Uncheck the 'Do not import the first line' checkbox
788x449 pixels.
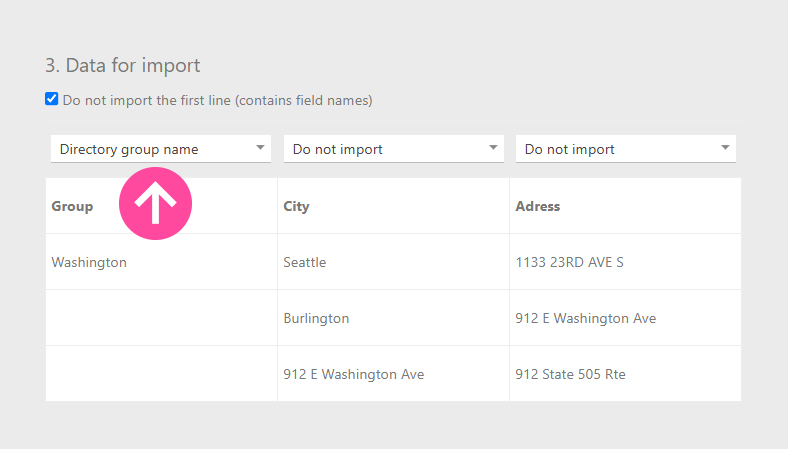pos(52,99)
